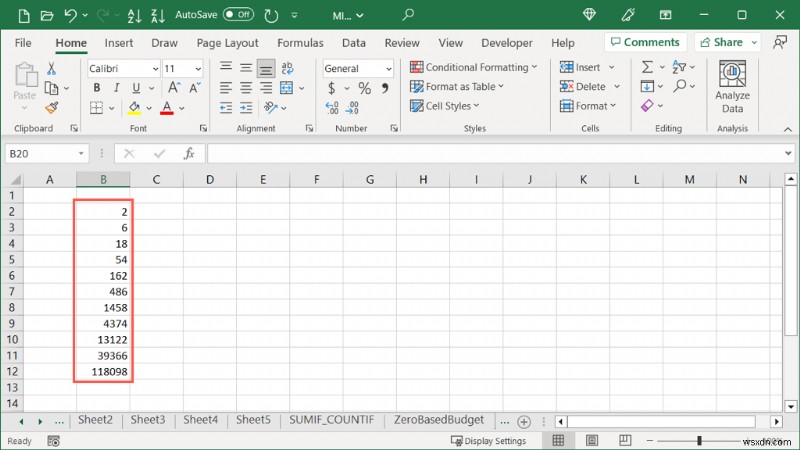Click the Search magnifier in title bar
Viewport: 800px width, 450px height.
click(x=408, y=15)
